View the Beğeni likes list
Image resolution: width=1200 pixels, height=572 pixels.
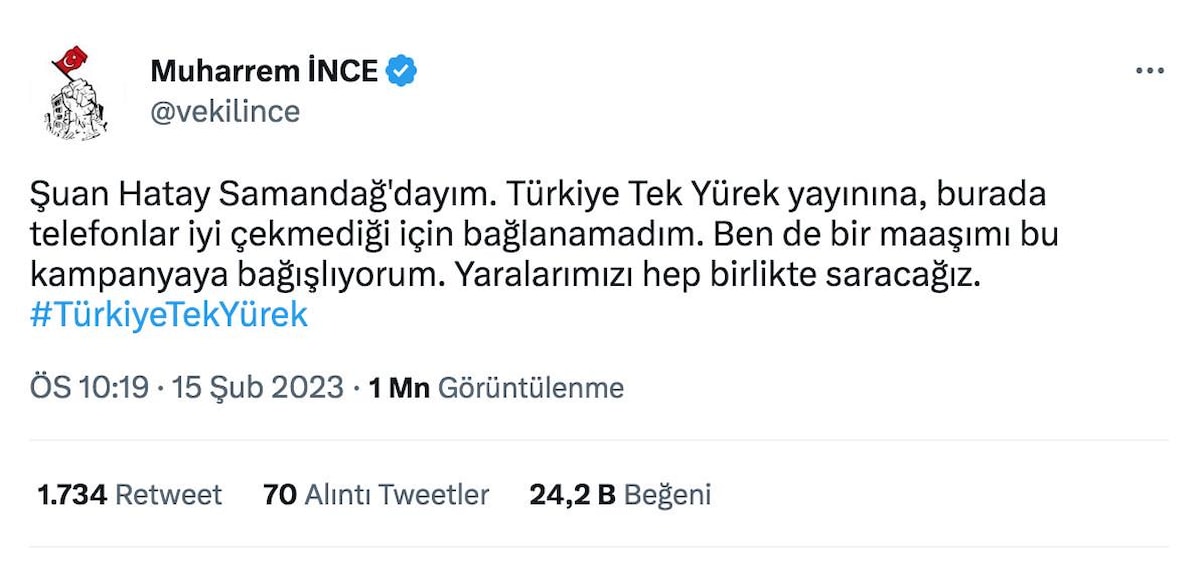coord(667,494)
